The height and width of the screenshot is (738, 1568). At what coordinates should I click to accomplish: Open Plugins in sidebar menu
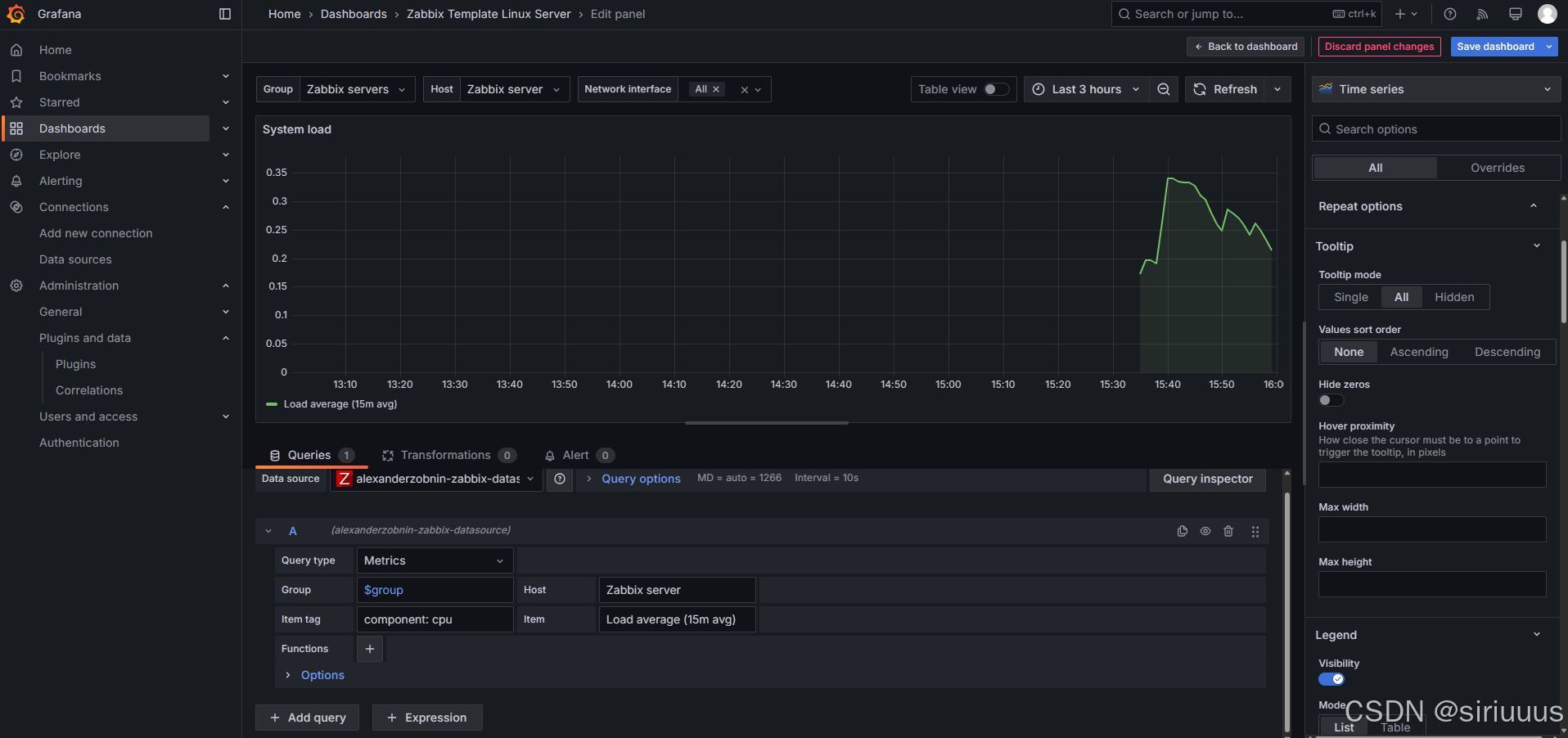(75, 364)
